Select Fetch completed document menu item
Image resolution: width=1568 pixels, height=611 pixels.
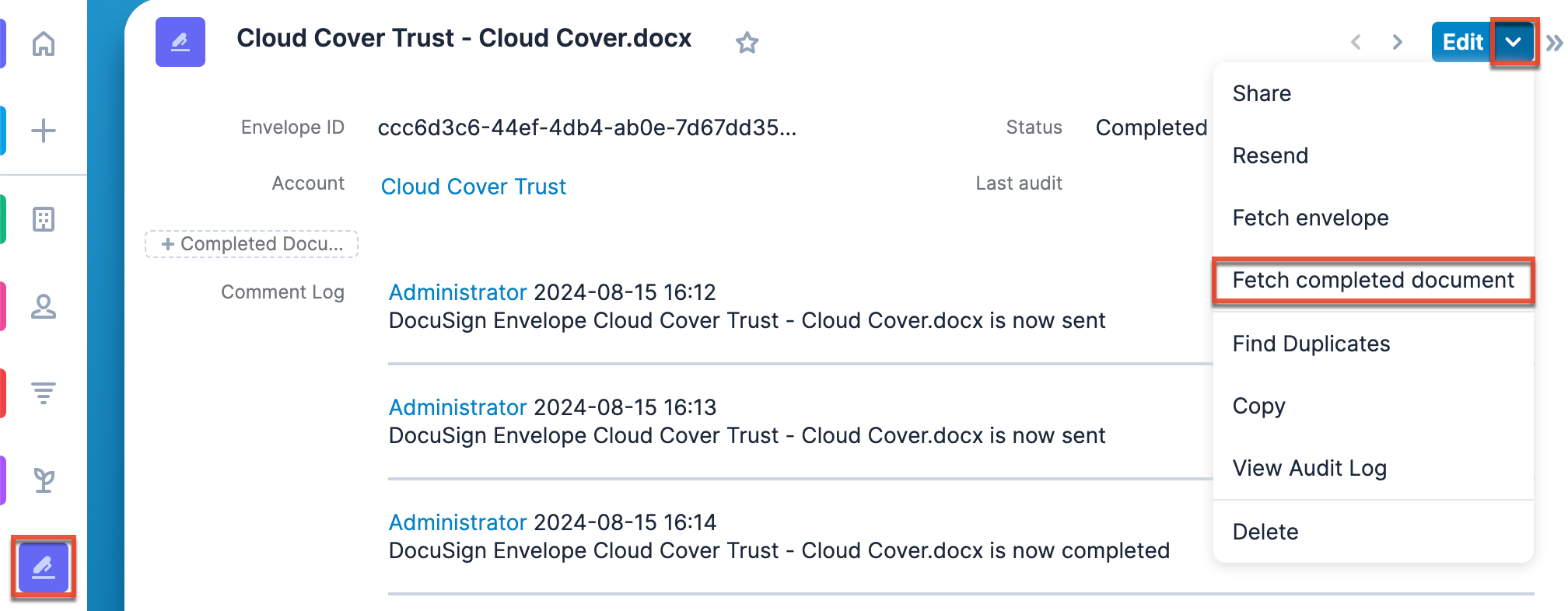pos(1374,280)
